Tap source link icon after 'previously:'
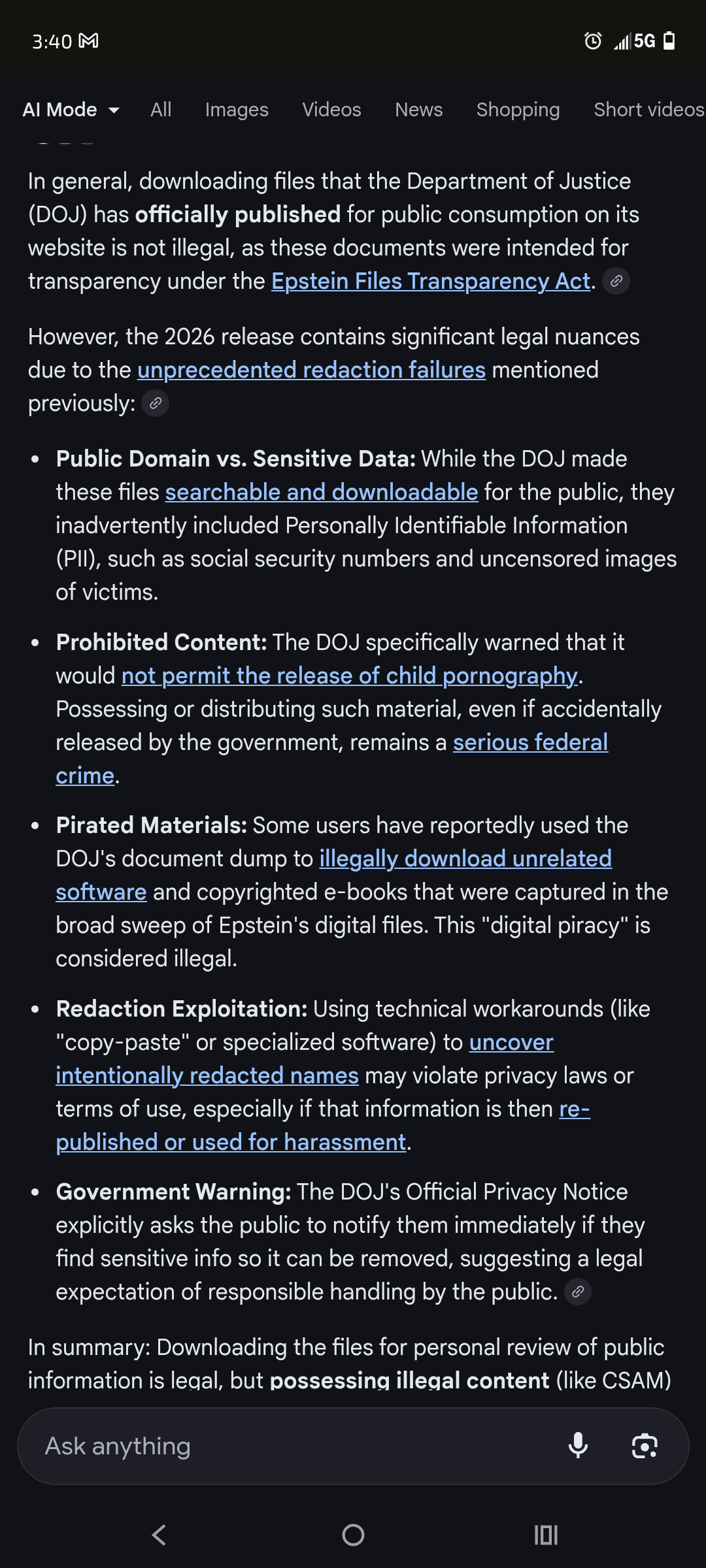 (156, 403)
